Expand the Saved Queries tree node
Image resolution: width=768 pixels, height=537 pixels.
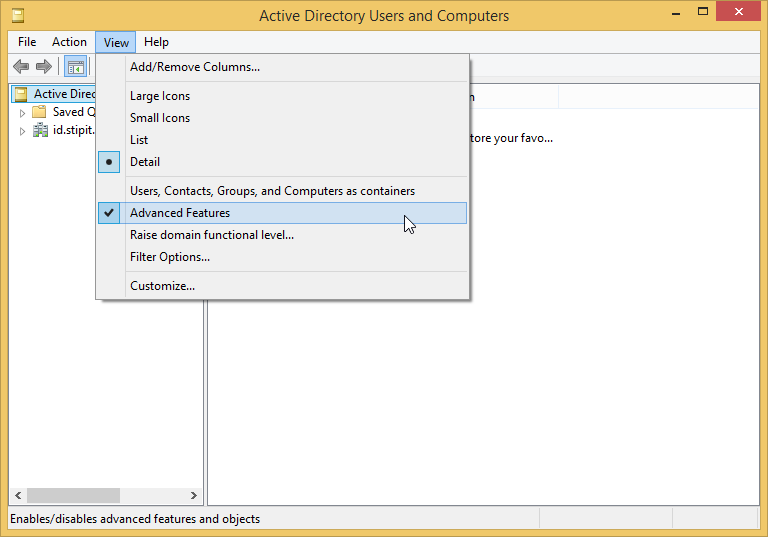[x=22, y=113]
